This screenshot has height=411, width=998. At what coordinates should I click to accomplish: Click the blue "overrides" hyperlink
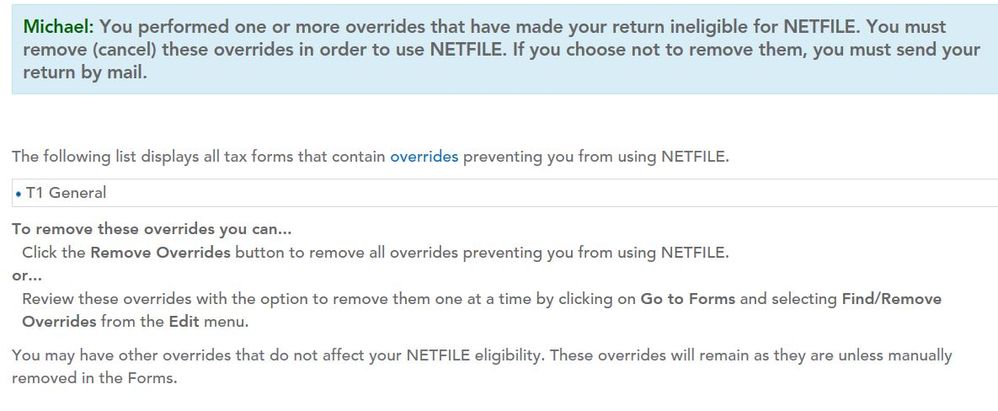[x=423, y=157]
